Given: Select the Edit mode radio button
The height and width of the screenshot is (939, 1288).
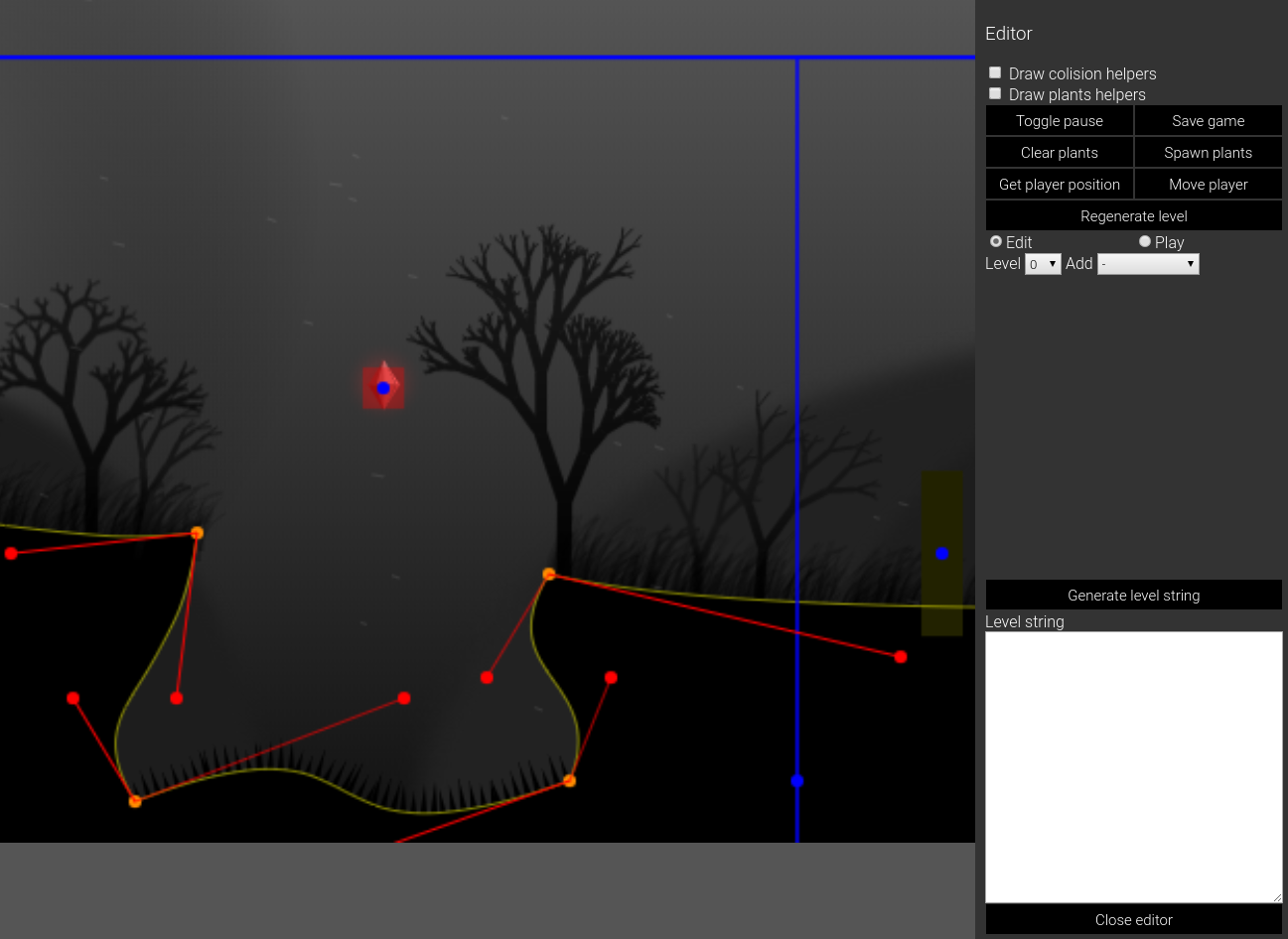Looking at the screenshot, I should click(x=996, y=241).
